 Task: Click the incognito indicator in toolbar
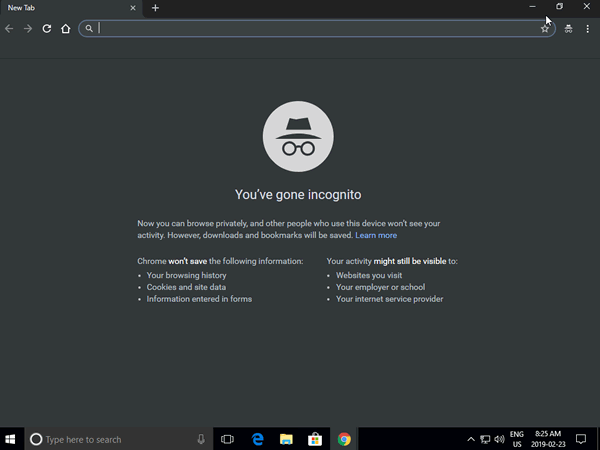569,29
